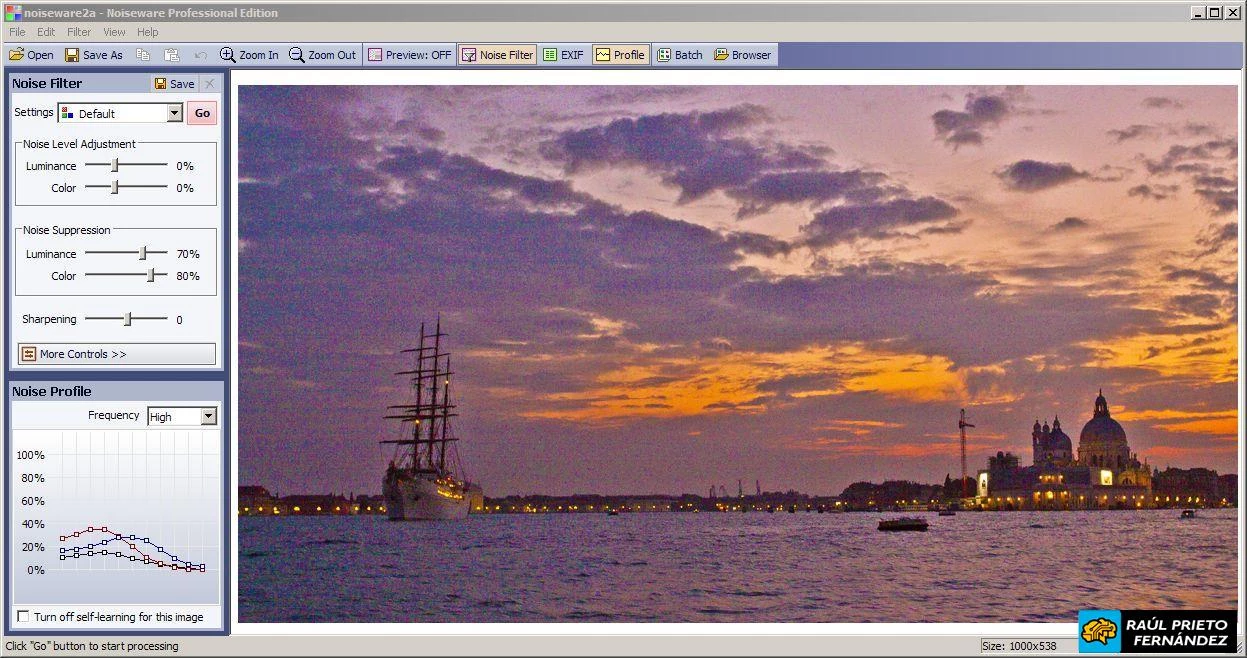Screen dimensions: 1247x658
Task: Close the Noise Filter panel
Action: [209, 84]
